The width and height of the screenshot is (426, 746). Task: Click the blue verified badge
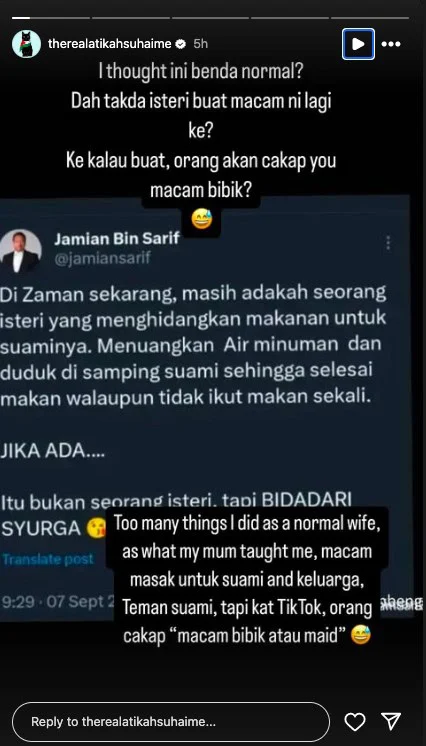[x=180, y=44]
